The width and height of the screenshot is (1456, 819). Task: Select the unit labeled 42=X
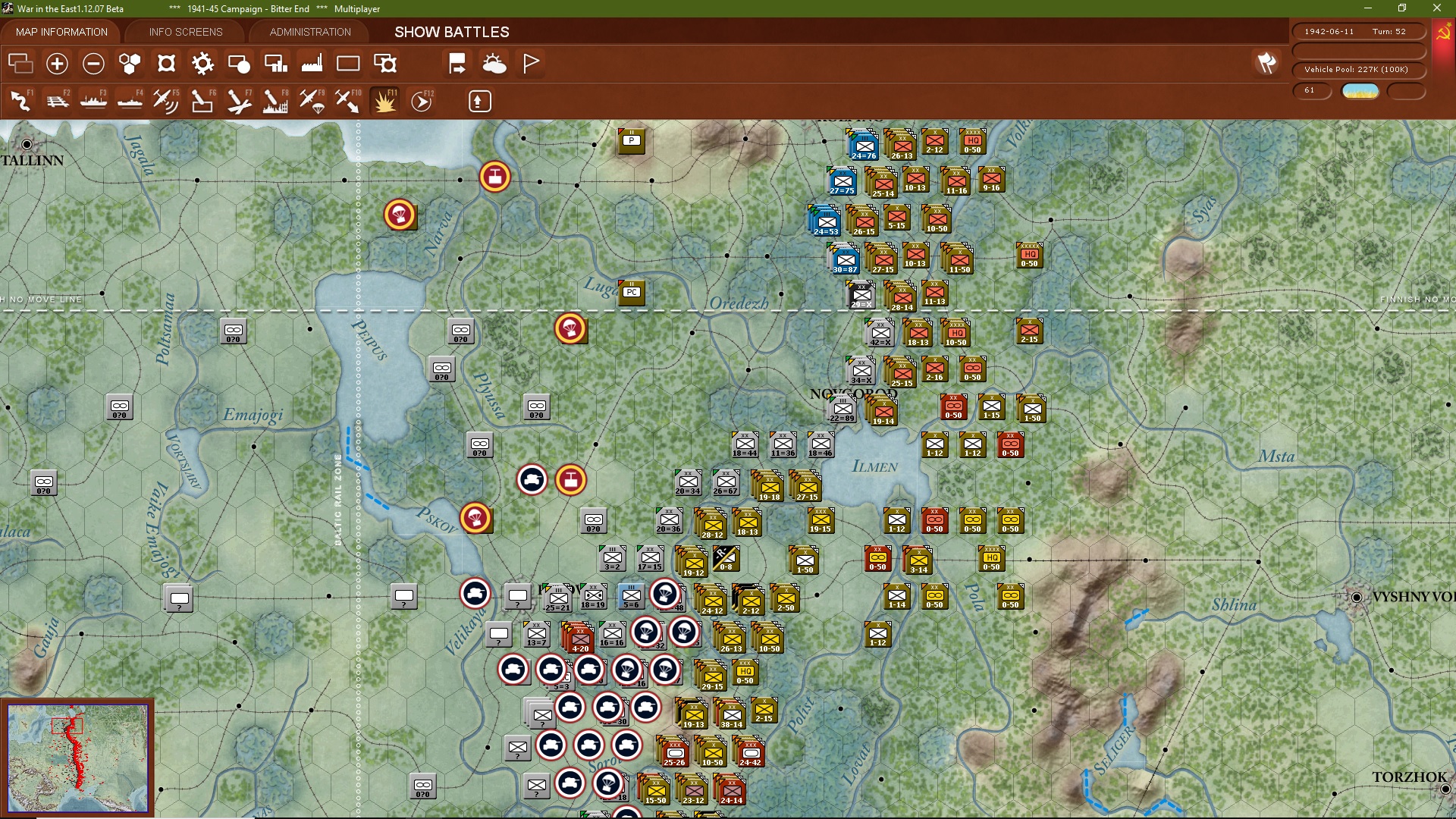point(880,332)
